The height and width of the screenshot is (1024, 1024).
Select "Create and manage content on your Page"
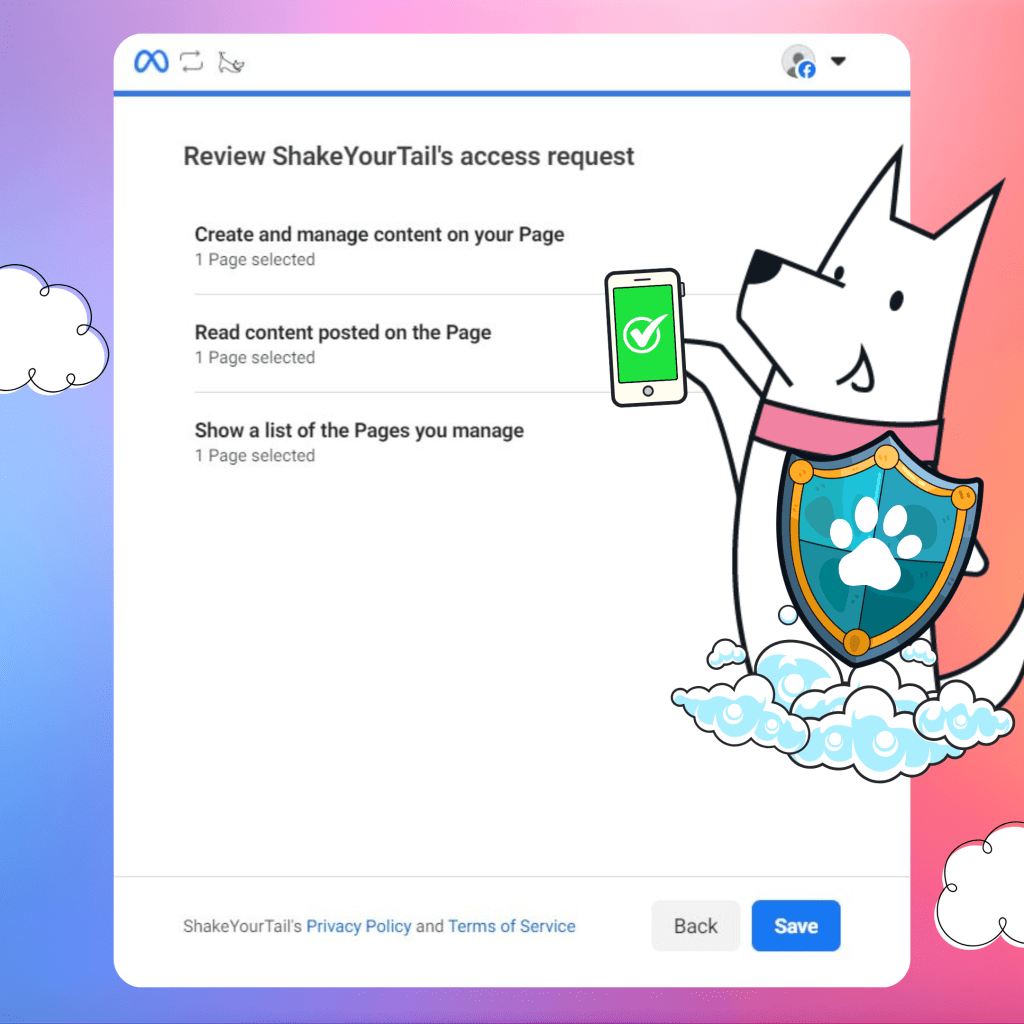pos(379,235)
